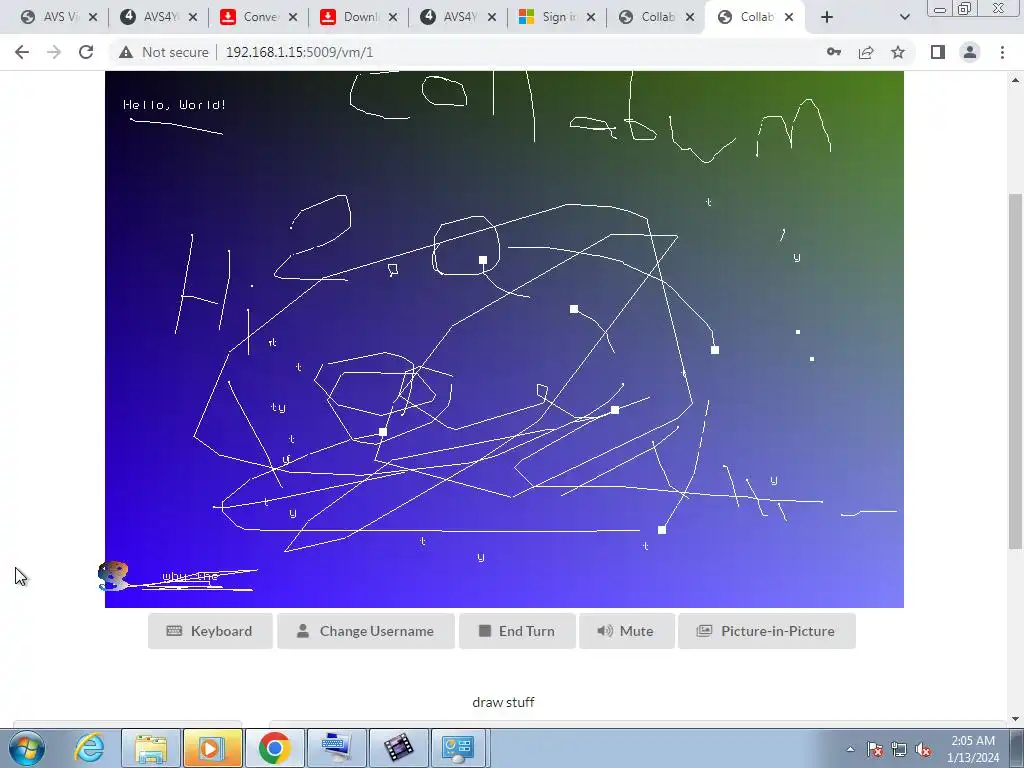The image size is (1024, 768).
Task: Click the draw stuff text
Action: point(504,702)
